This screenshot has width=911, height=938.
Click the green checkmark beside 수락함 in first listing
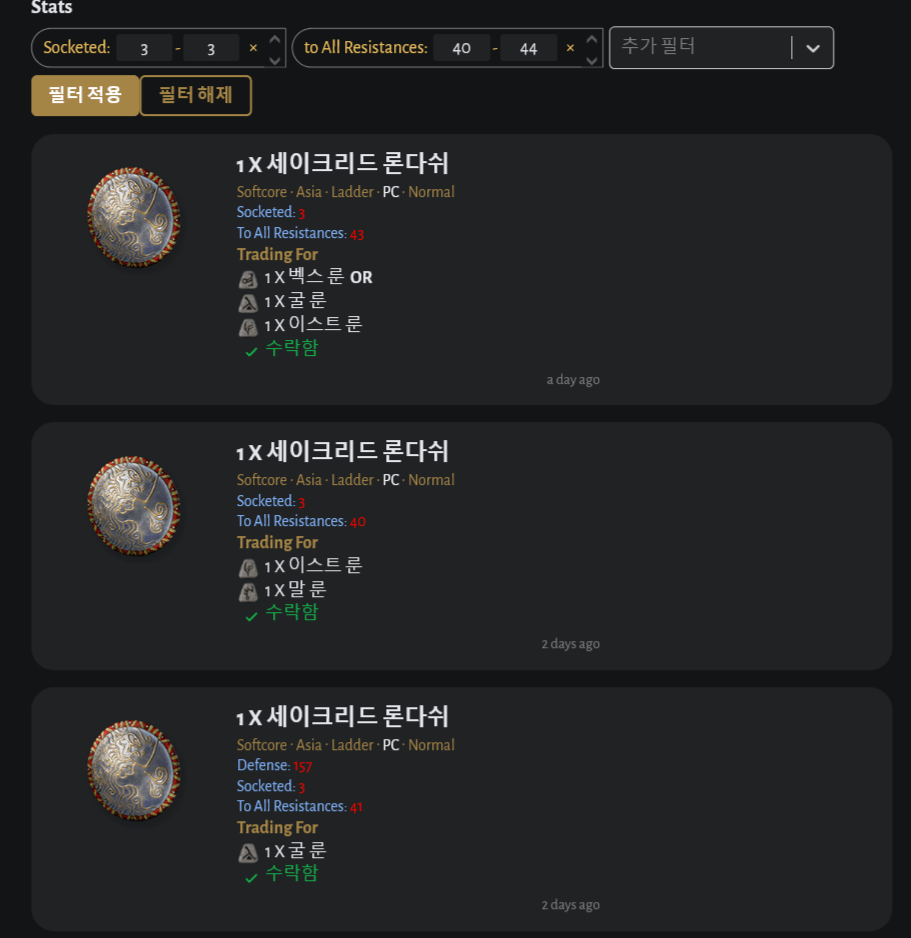251,349
